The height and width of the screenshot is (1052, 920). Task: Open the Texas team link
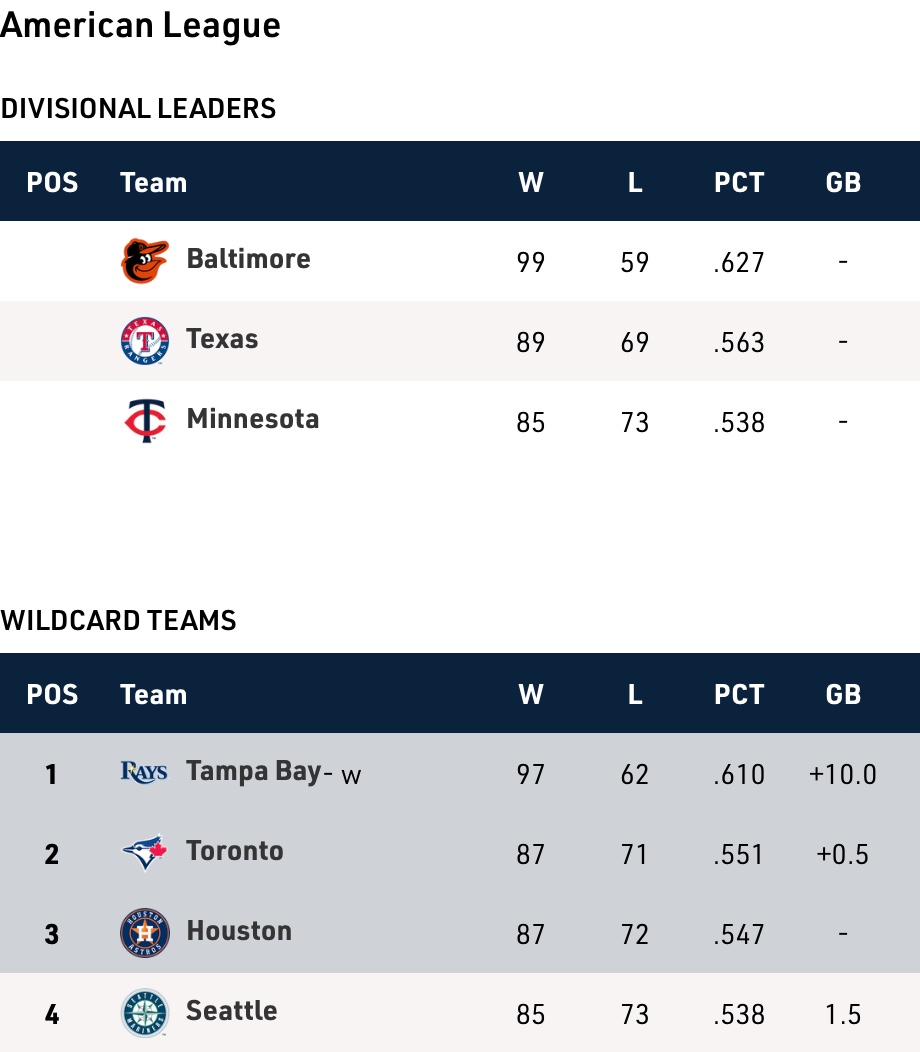coord(222,339)
